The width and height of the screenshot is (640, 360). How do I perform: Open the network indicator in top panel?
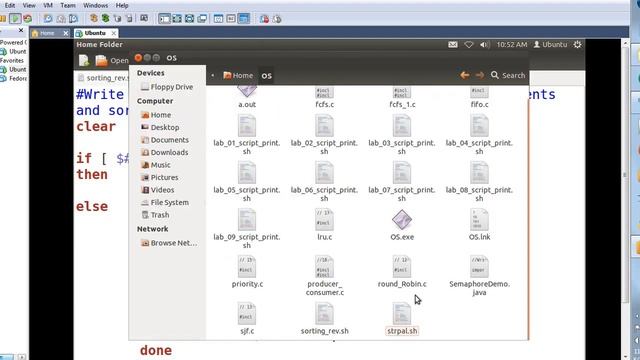469,44
